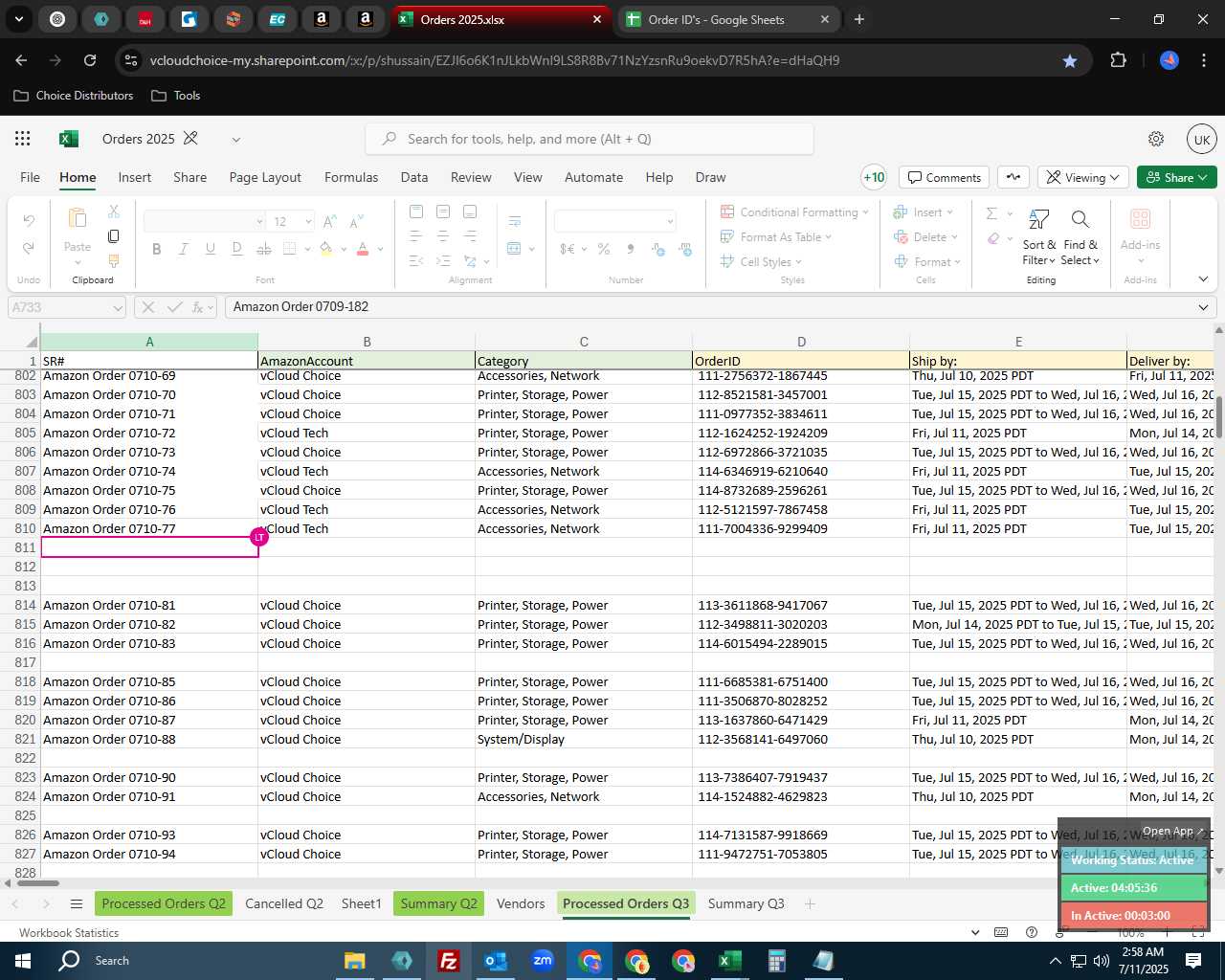Show the +10 collaborators list
The height and width of the screenshot is (980, 1225).
(874, 177)
